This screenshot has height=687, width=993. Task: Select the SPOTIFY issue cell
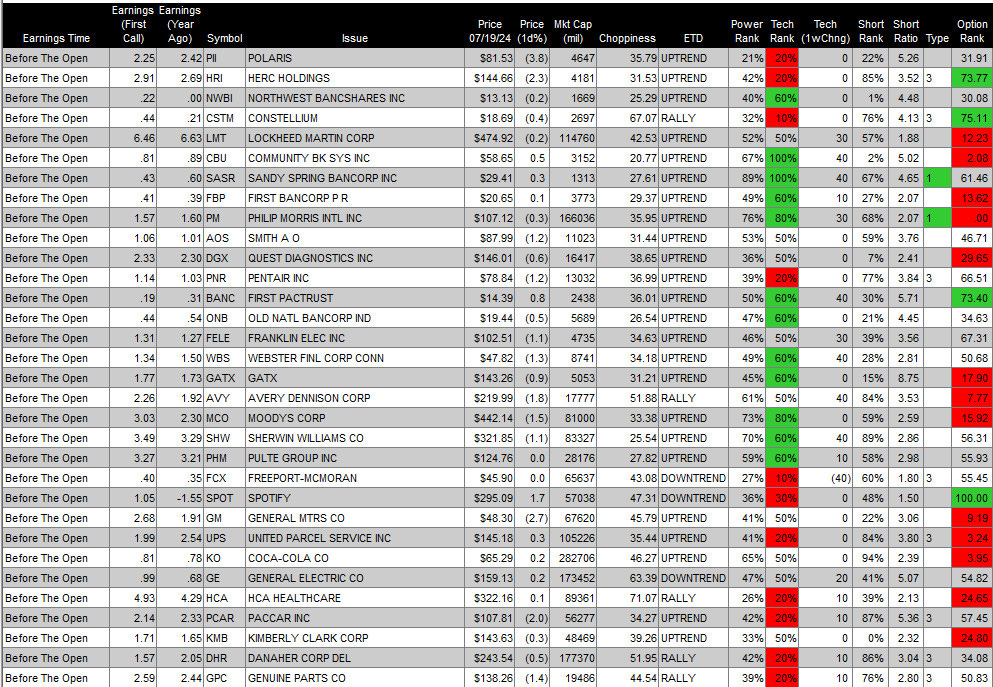pos(355,498)
